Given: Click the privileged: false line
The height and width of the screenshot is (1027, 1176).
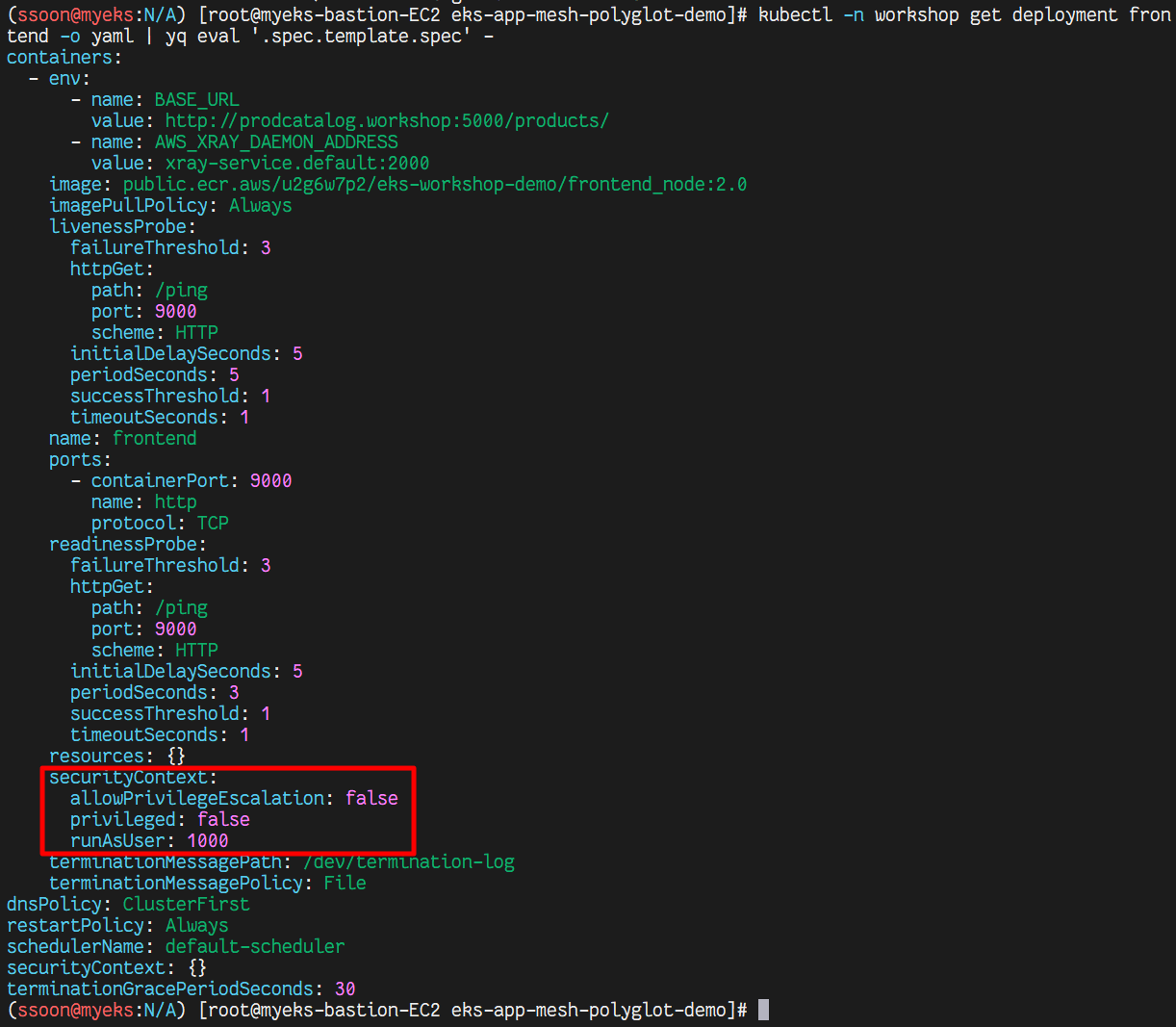Looking at the screenshot, I should pos(160,820).
